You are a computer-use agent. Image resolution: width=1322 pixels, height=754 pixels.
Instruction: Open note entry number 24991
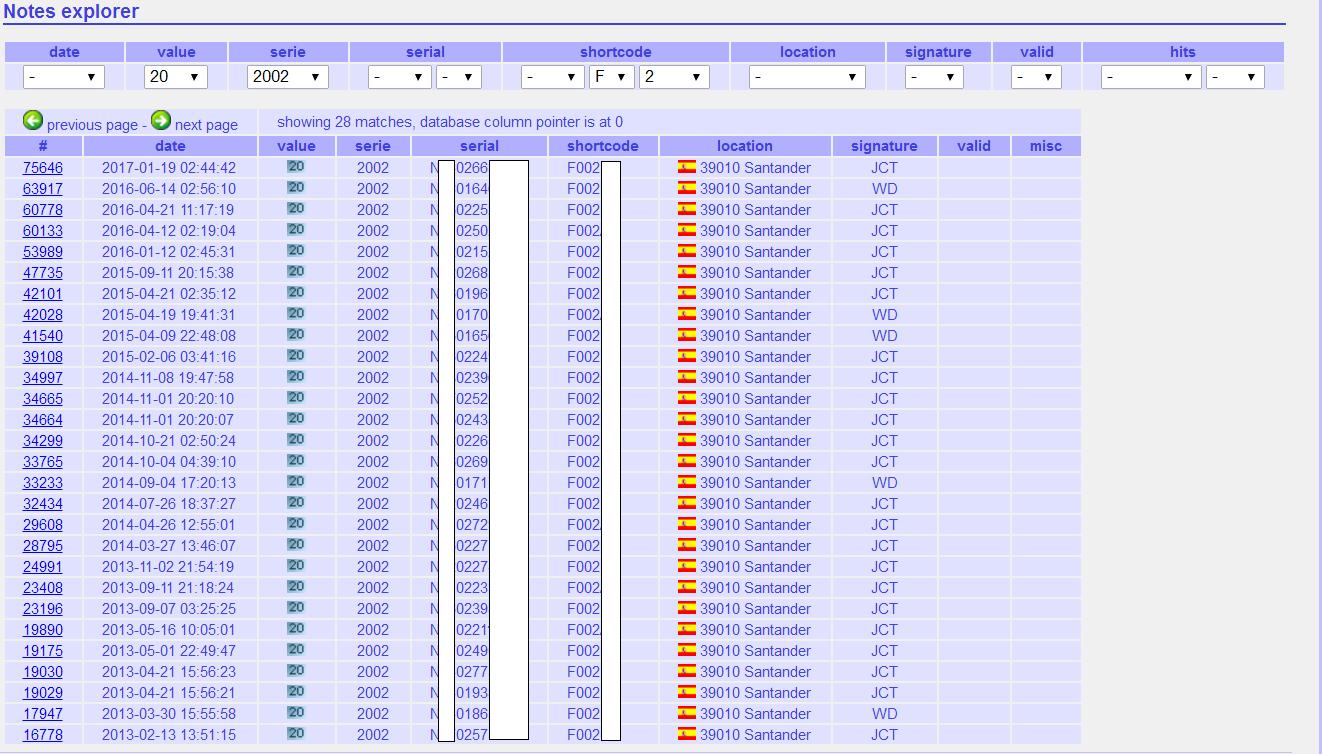(43, 567)
